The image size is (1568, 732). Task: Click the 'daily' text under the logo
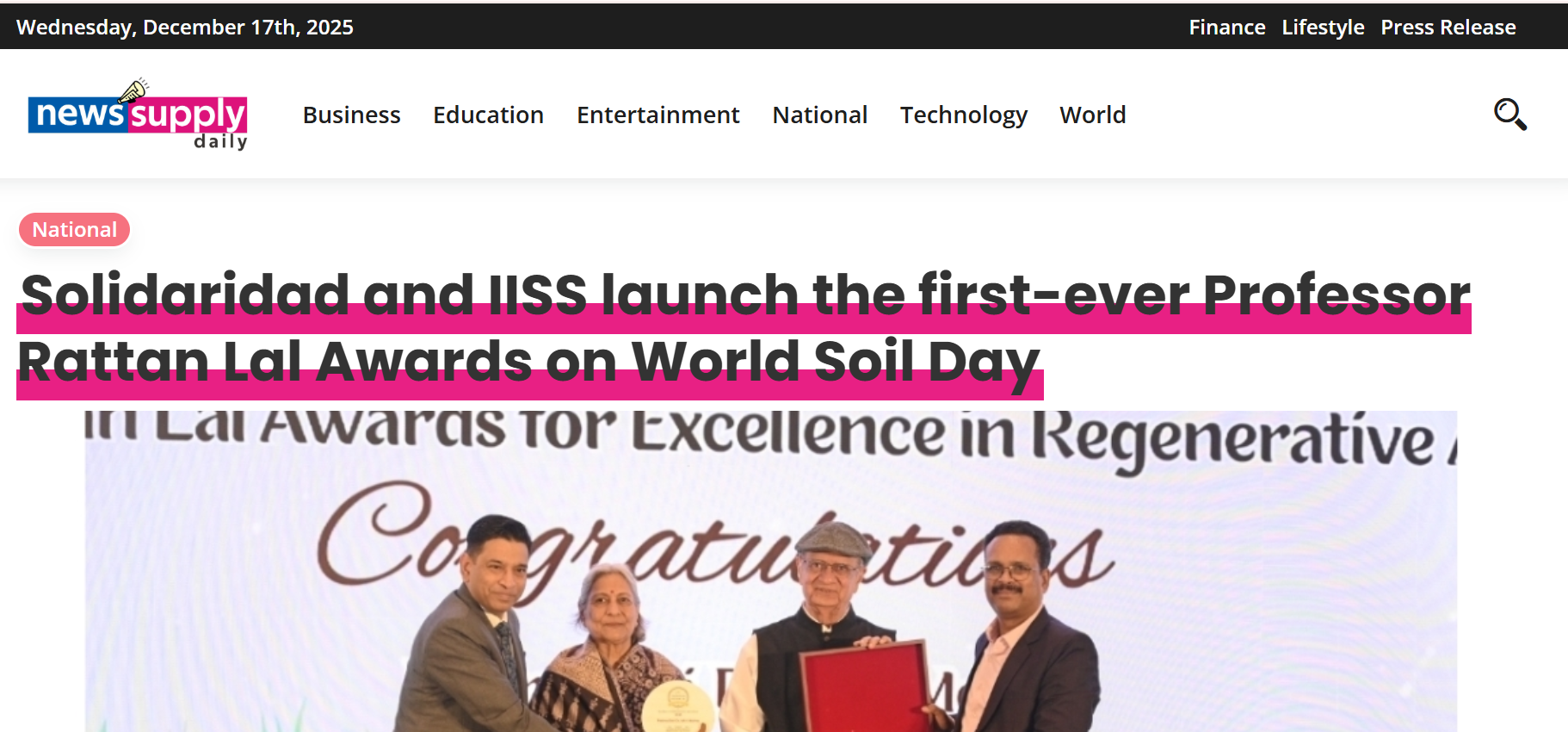(220, 141)
